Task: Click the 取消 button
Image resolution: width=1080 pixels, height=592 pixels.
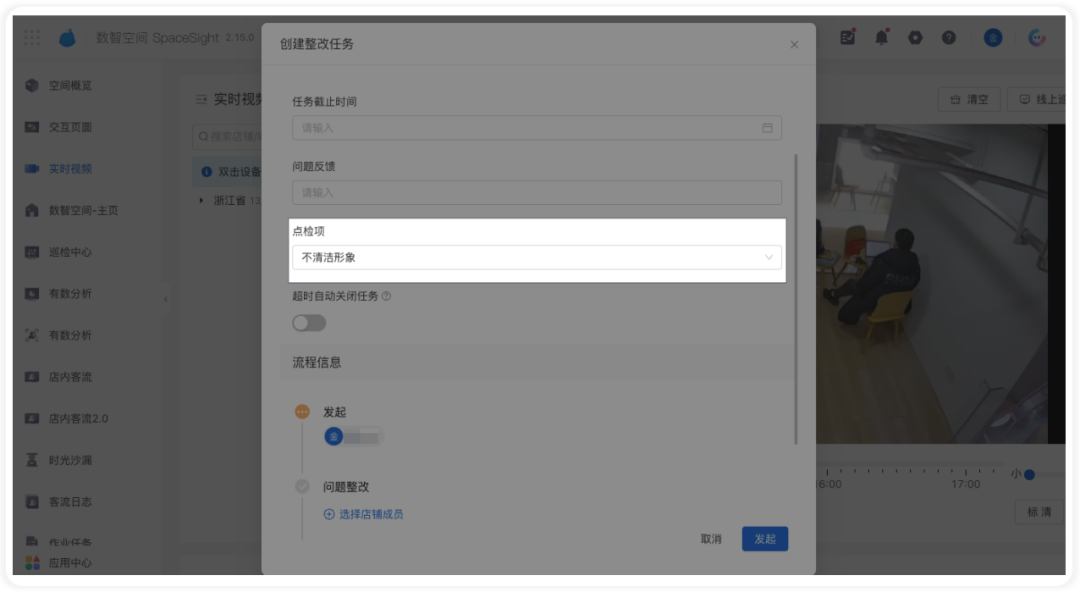Action: coord(711,539)
